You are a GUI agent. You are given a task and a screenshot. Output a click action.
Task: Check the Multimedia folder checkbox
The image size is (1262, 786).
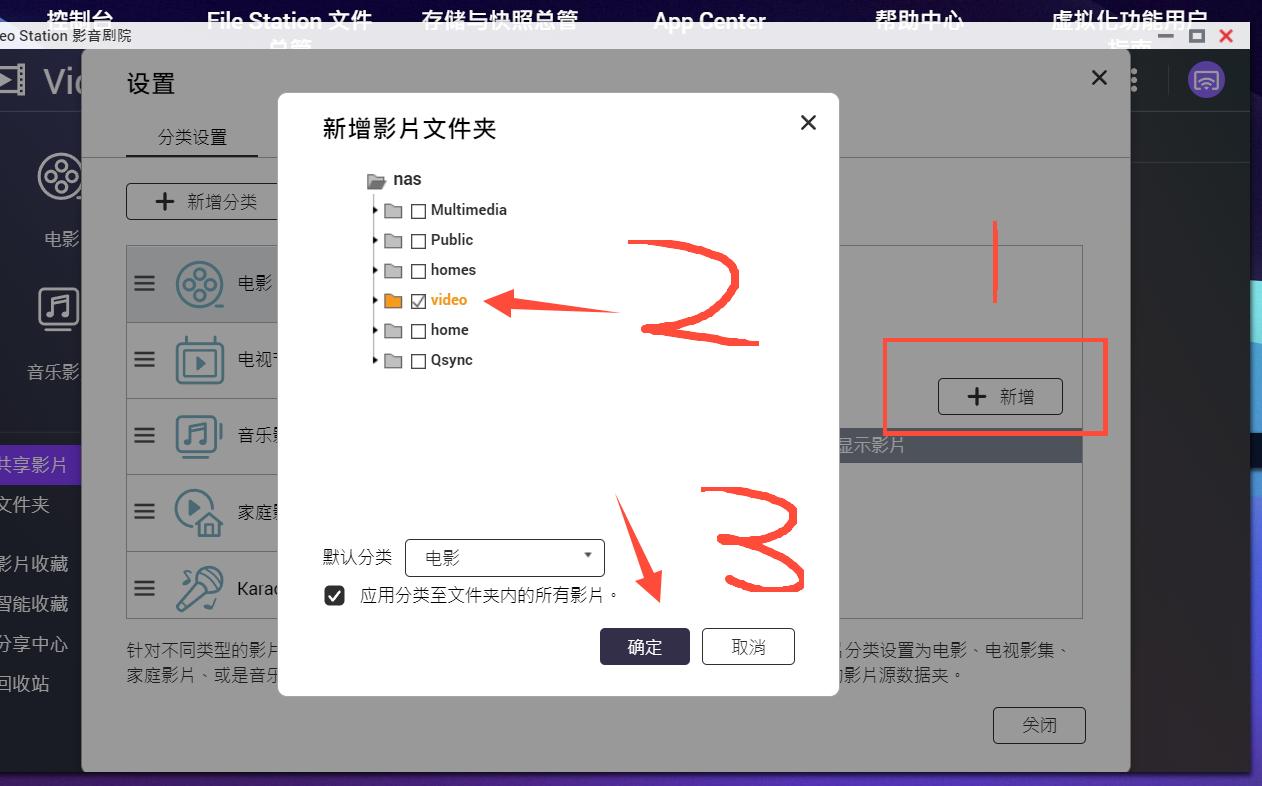[418, 210]
